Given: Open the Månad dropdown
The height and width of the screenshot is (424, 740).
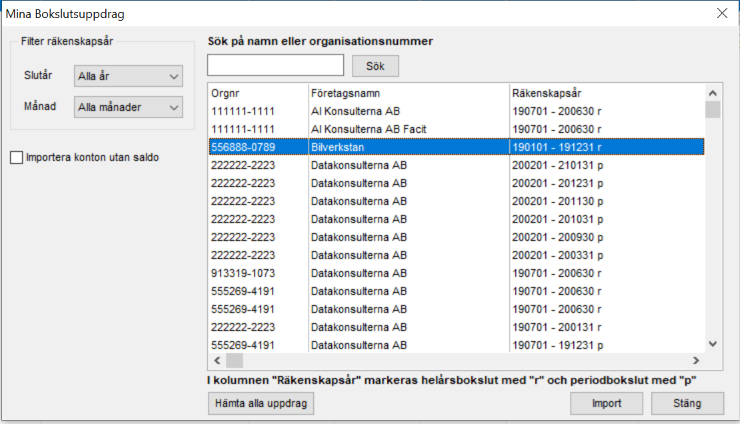Looking at the screenshot, I should [x=128, y=107].
